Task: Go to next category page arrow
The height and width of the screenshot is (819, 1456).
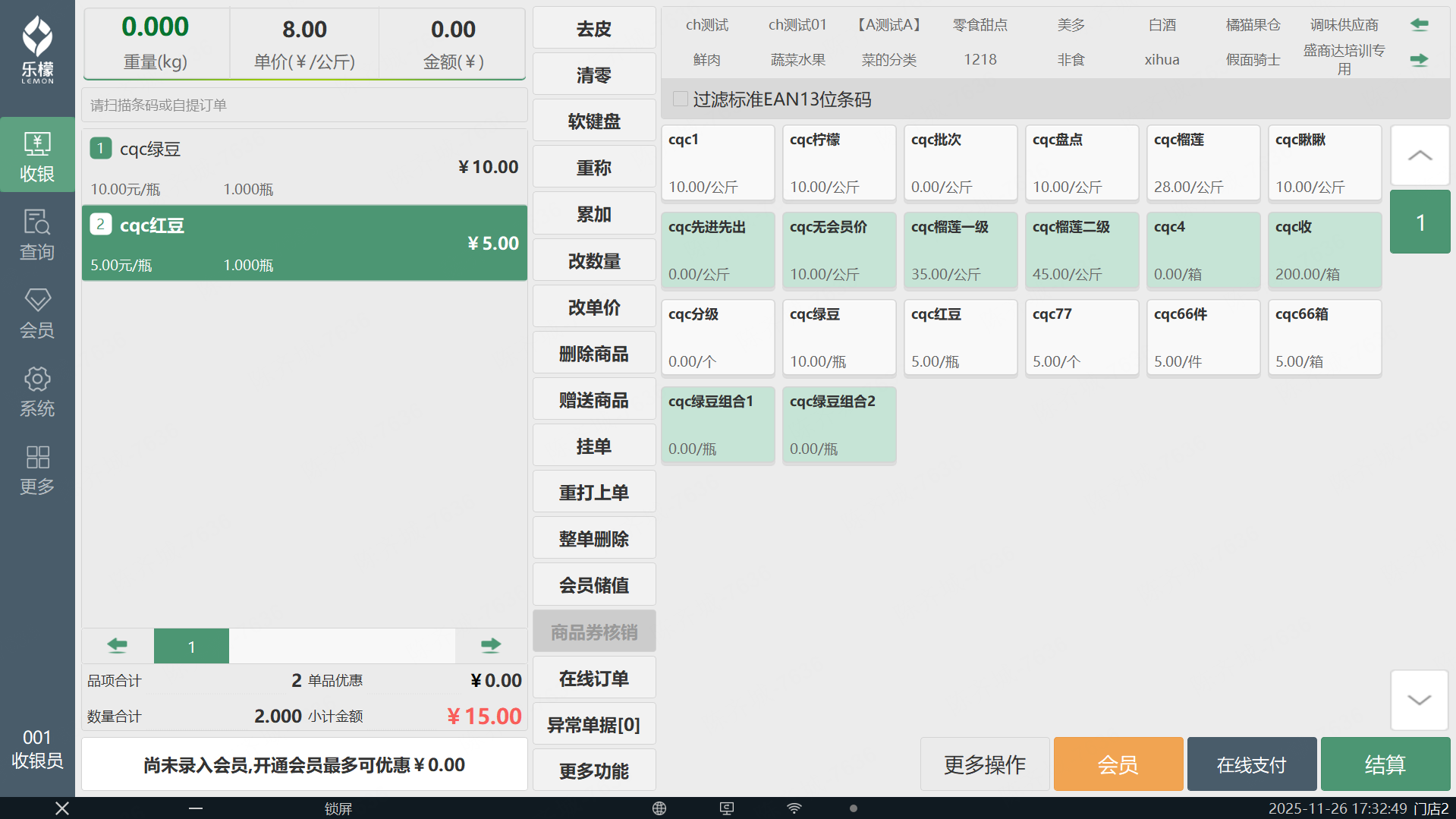Action: coord(1419,59)
